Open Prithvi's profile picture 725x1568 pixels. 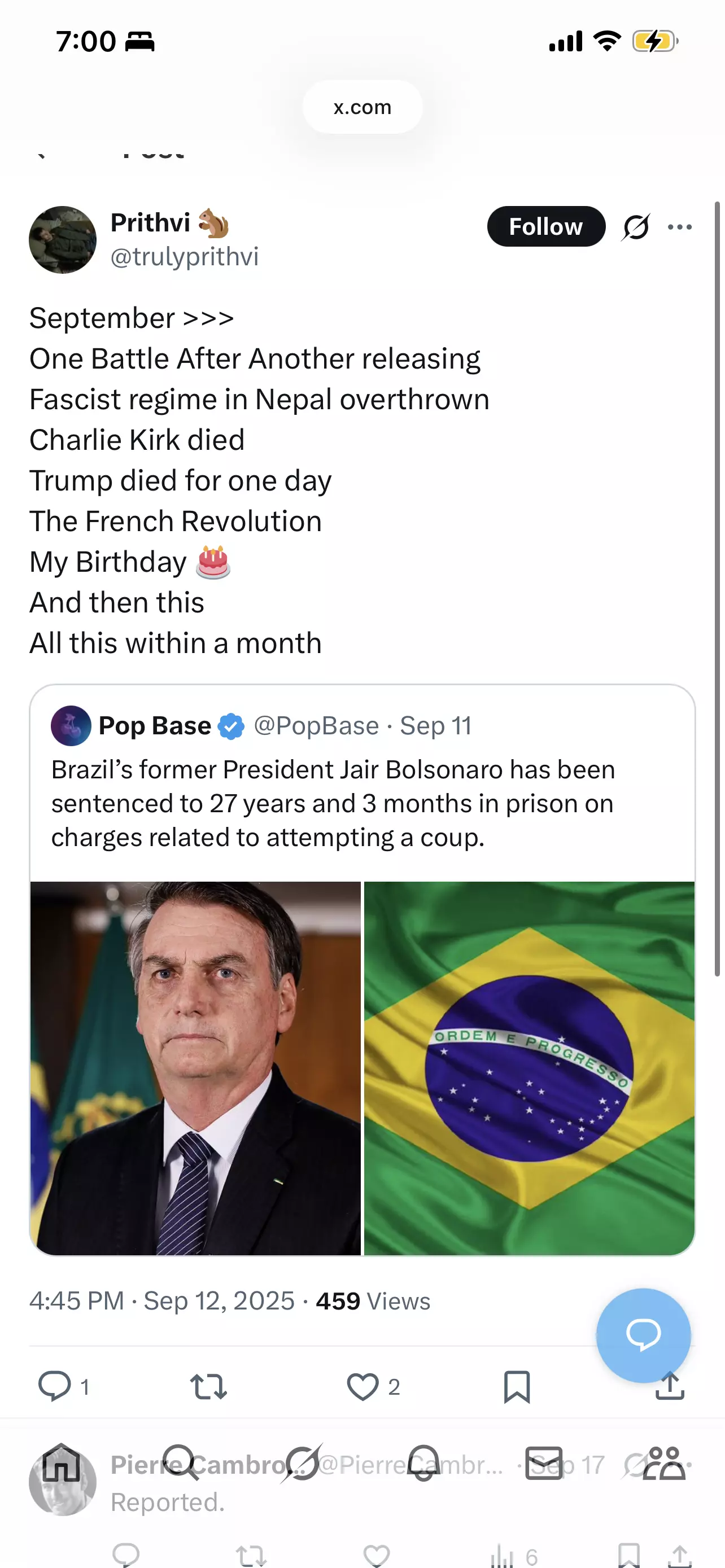63,240
